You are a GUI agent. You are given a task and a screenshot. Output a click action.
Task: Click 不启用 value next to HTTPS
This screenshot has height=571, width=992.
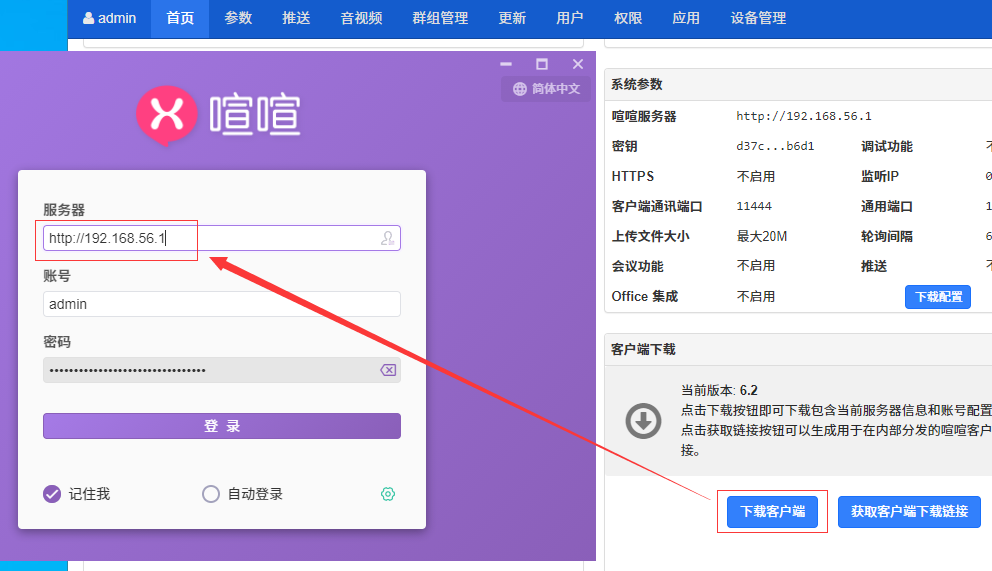[755, 176]
